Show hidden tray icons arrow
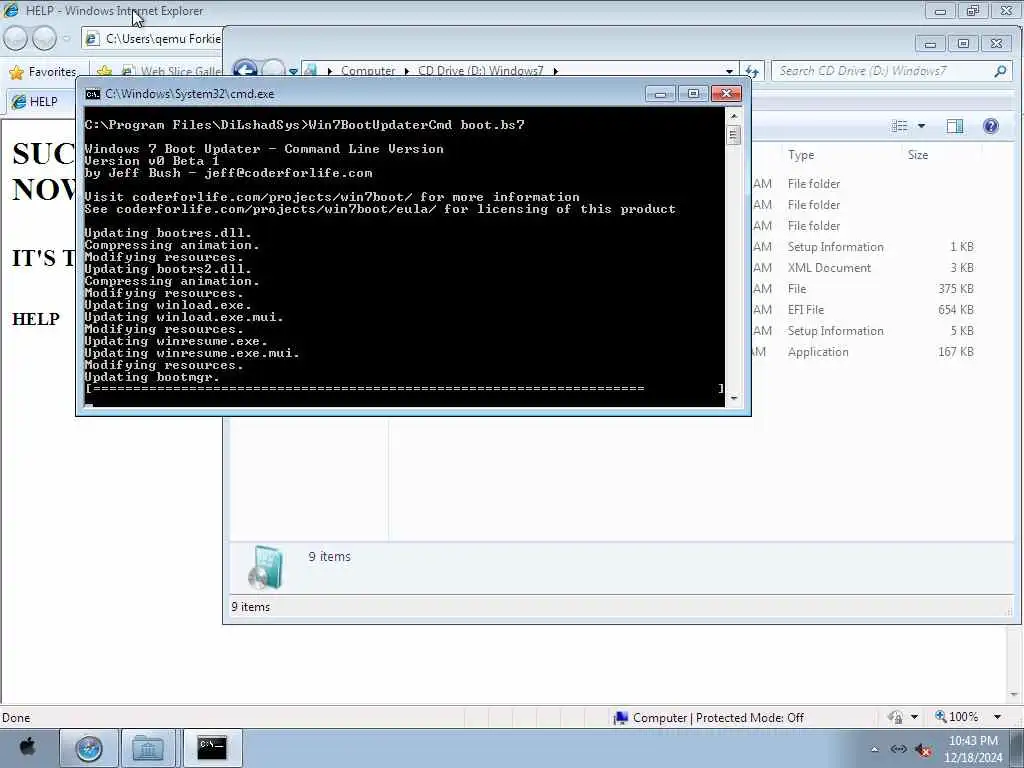1024x768 pixels. pos(874,749)
